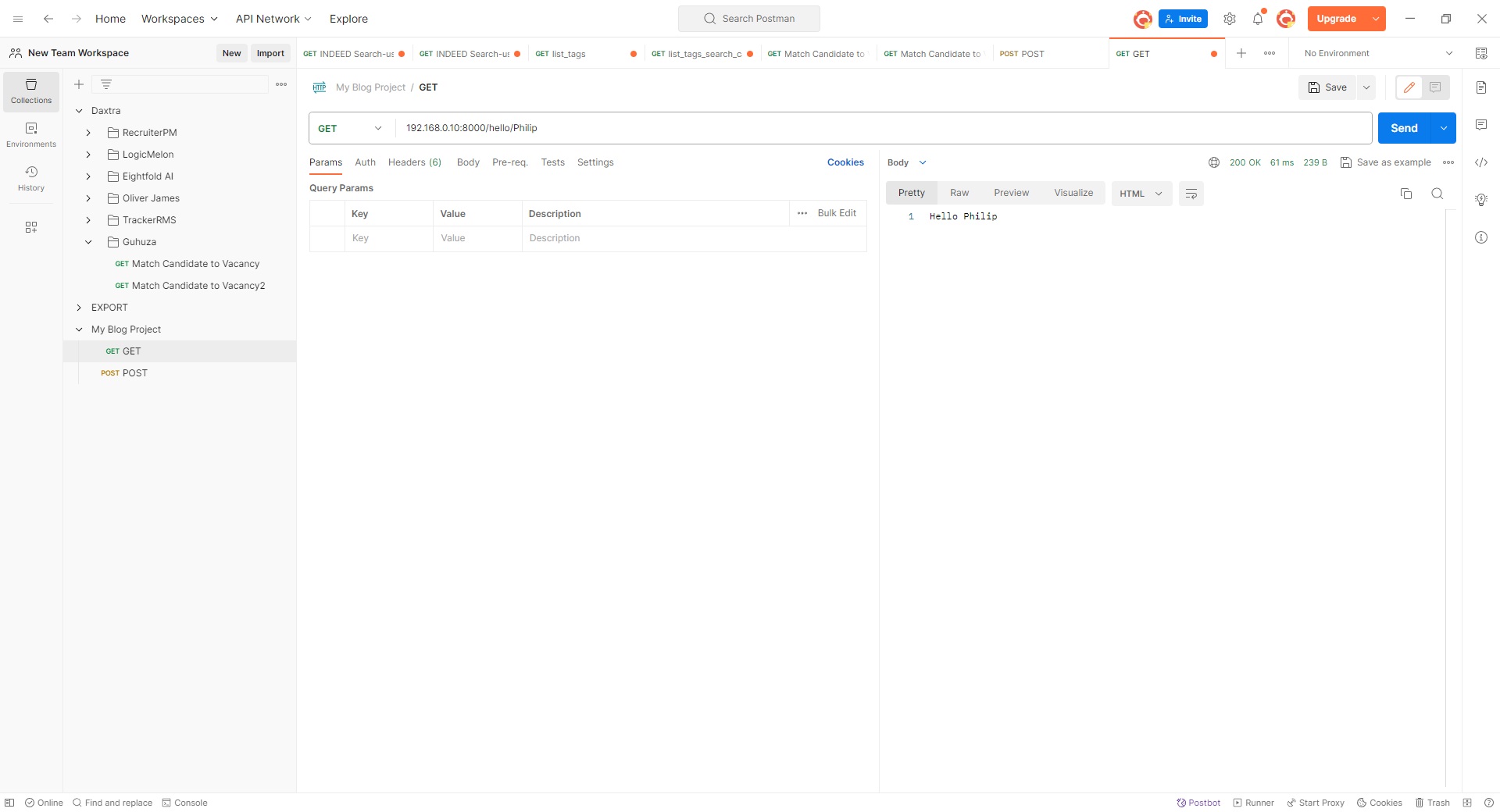Open the hamburger menu icon
This screenshot has height=812, width=1500.
coord(18,19)
